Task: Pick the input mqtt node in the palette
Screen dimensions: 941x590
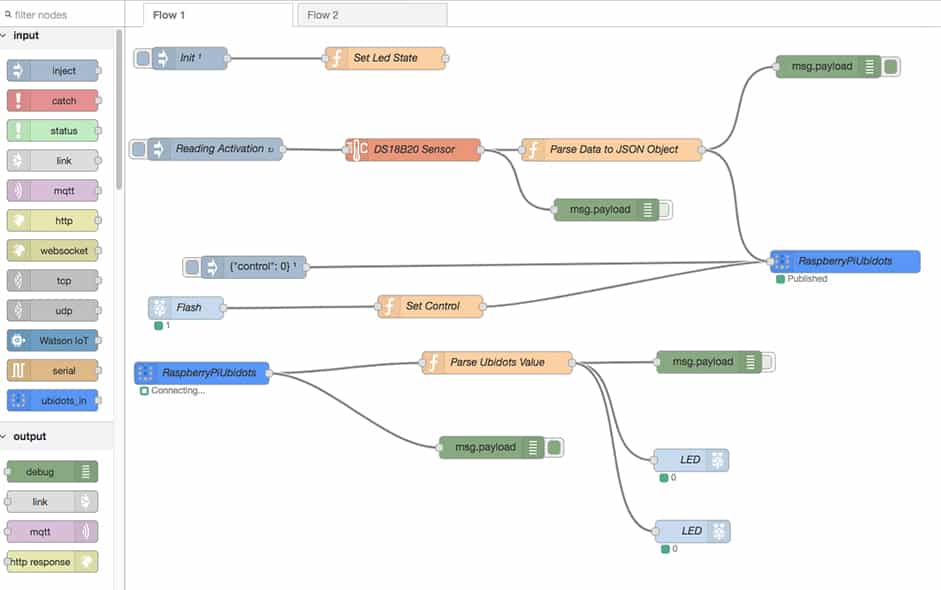Action: pyautogui.click(x=52, y=191)
